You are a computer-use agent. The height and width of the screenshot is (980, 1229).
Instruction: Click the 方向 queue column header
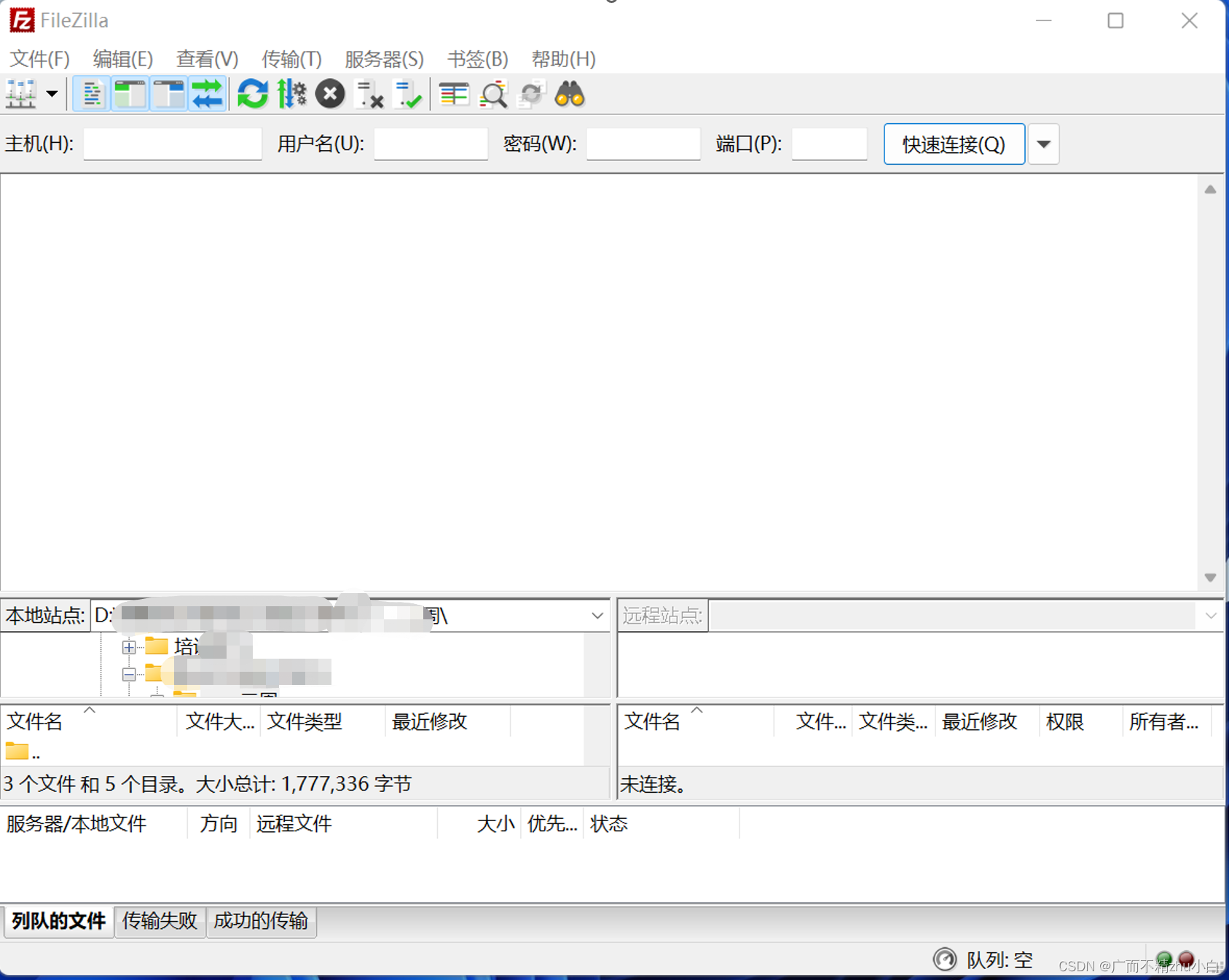click(219, 824)
